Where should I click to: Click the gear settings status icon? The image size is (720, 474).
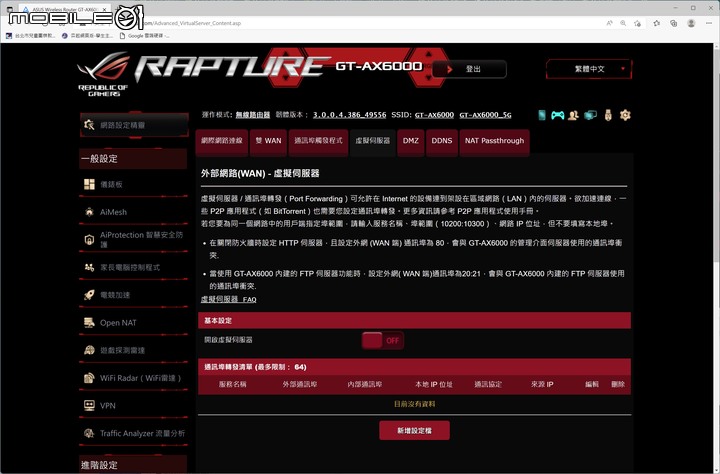(625, 115)
